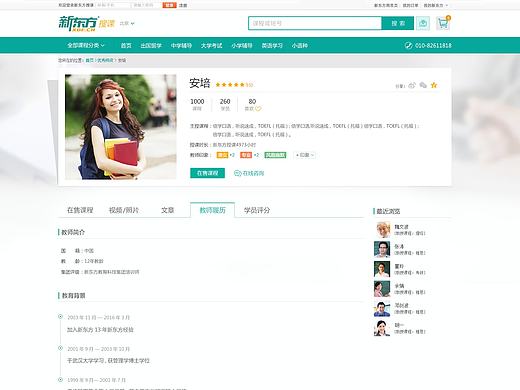This screenshot has height=390, width=520.
Task: Click the 教师简介 section heading
Action: click(73, 232)
